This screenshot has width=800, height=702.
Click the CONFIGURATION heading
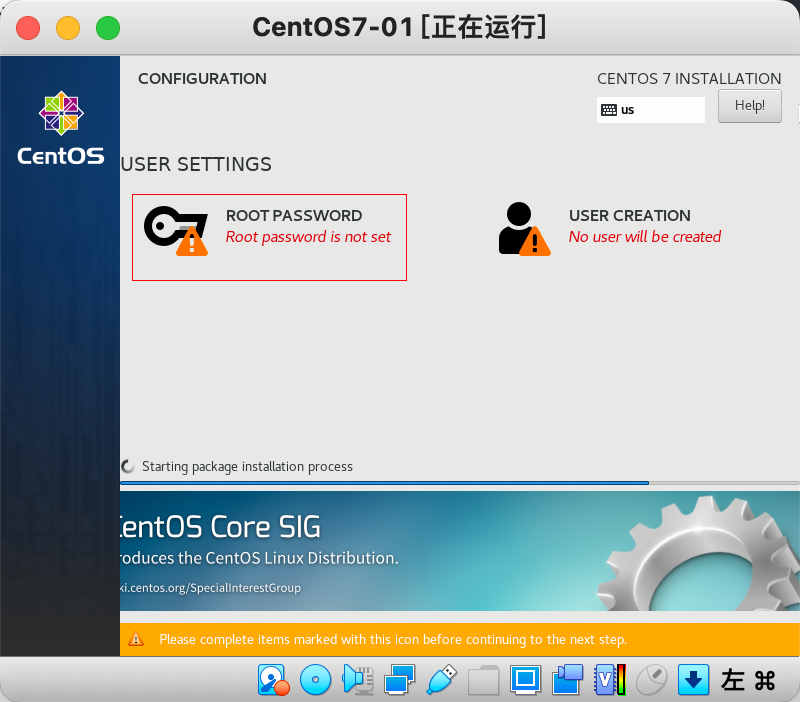[x=202, y=79]
